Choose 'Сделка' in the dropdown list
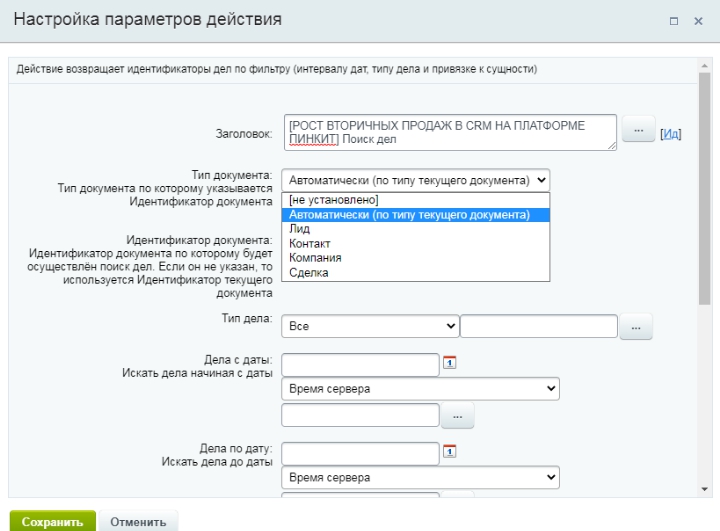Screen dimensions: 720x531 [x=309, y=272]
